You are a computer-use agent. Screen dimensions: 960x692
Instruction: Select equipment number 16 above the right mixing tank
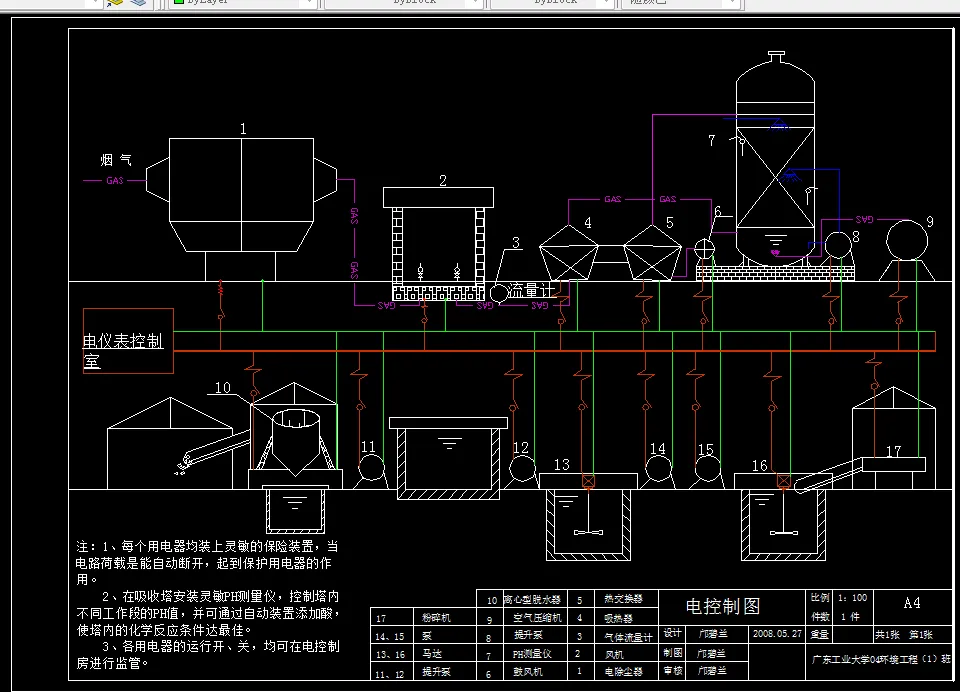pyautogui.click(x=759, y=465)
